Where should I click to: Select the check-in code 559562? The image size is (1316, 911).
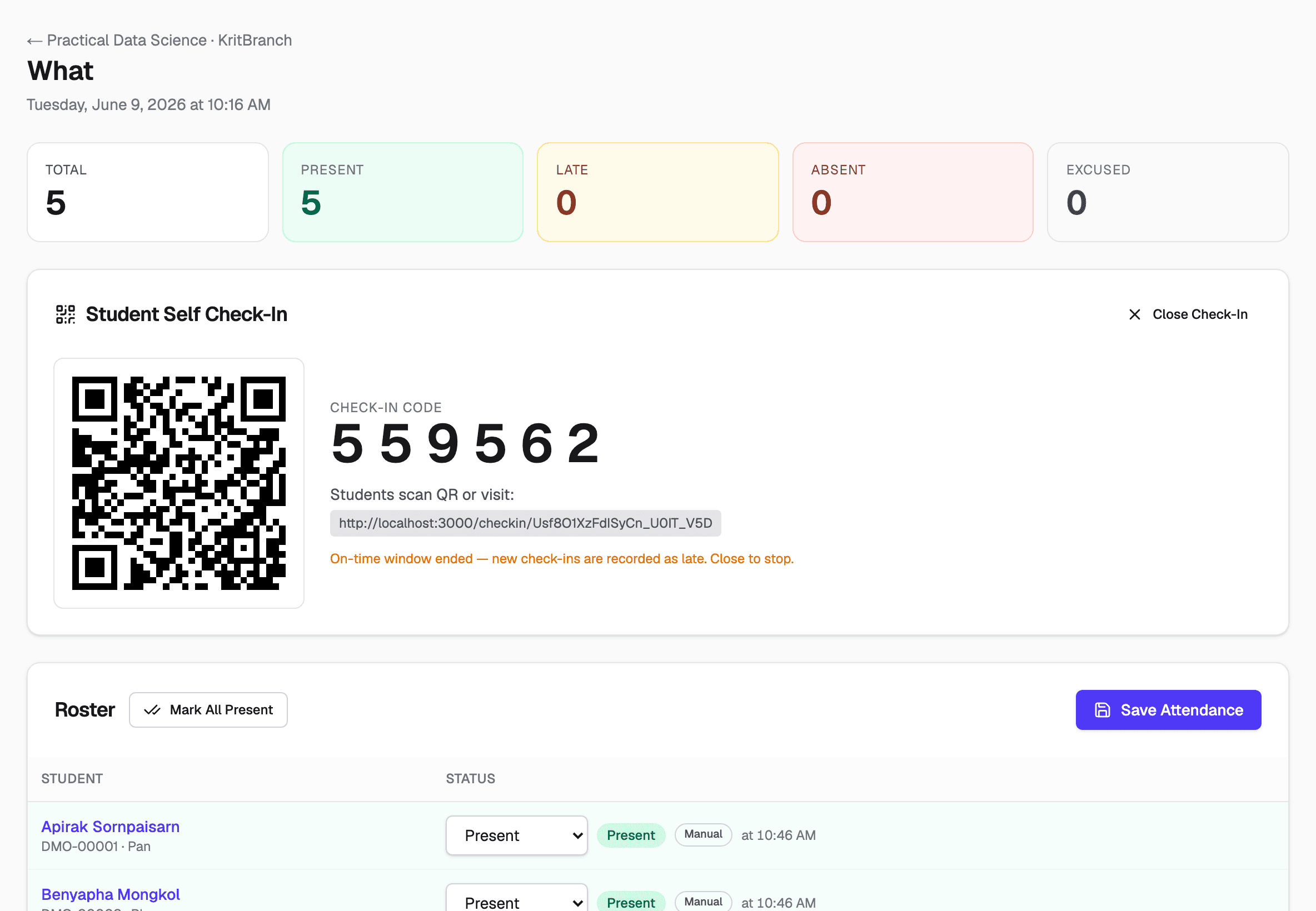(x=465, y=443)
